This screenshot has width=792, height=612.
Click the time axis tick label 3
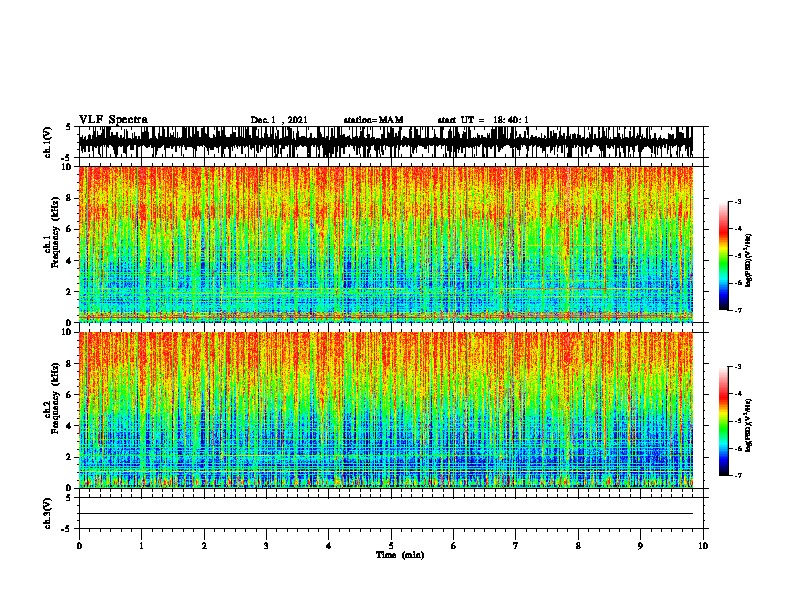266,545
